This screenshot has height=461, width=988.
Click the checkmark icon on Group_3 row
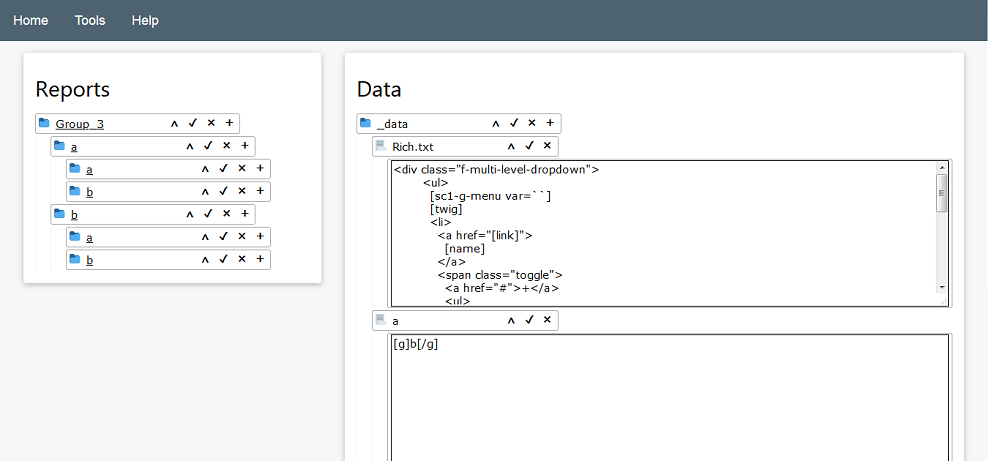click(x=193, y=123)
